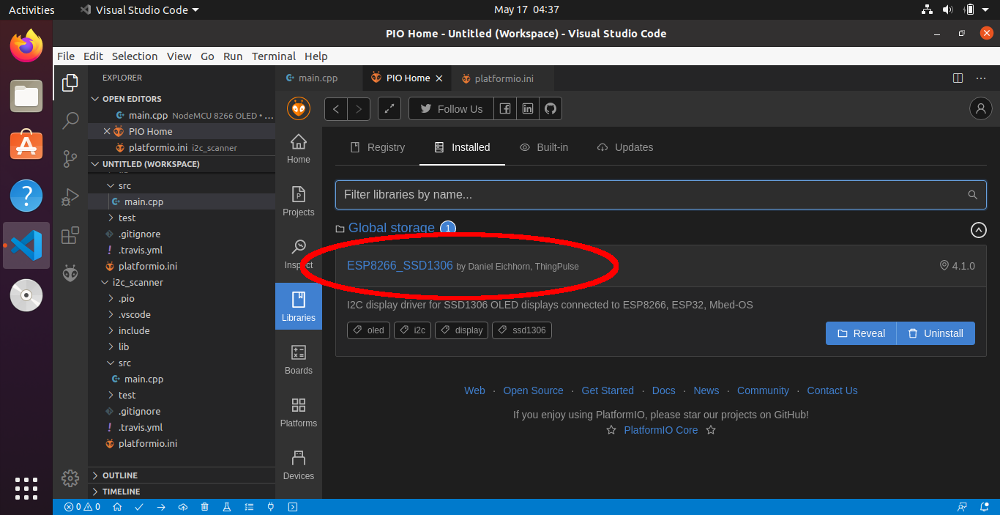Screen dimensions: 1000x515
Task: Close the PIO Home tab
Action: click(x=439, y=78)
